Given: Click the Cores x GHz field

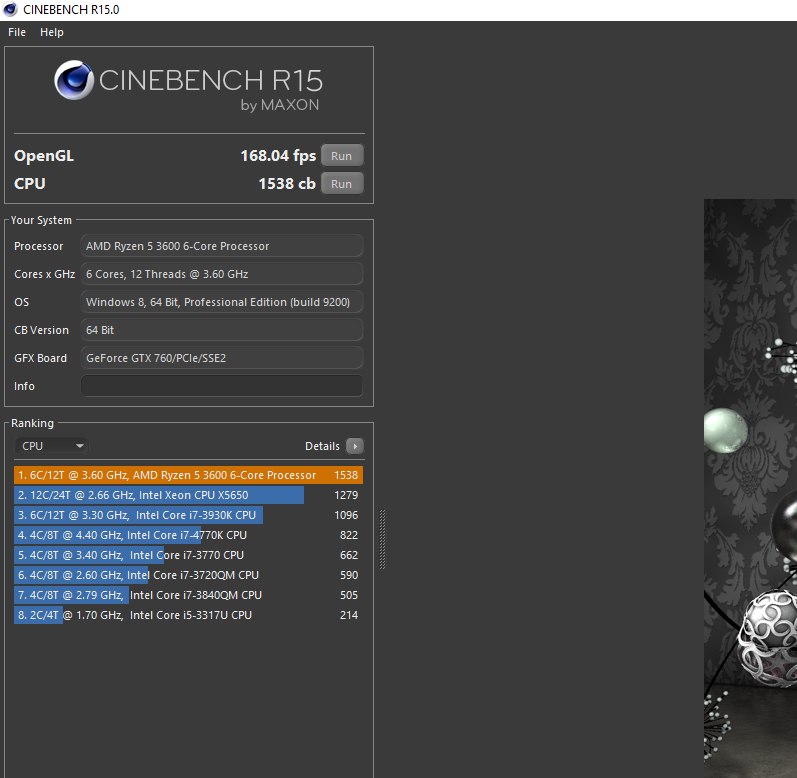Looking at the screenshot, I should coord(222,274).
